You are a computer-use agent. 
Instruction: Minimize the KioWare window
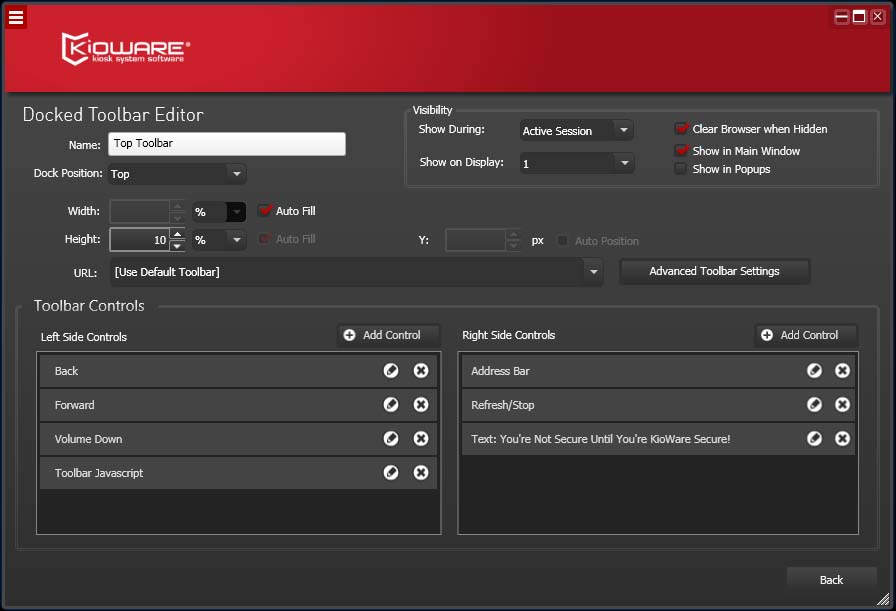[841, 17]
